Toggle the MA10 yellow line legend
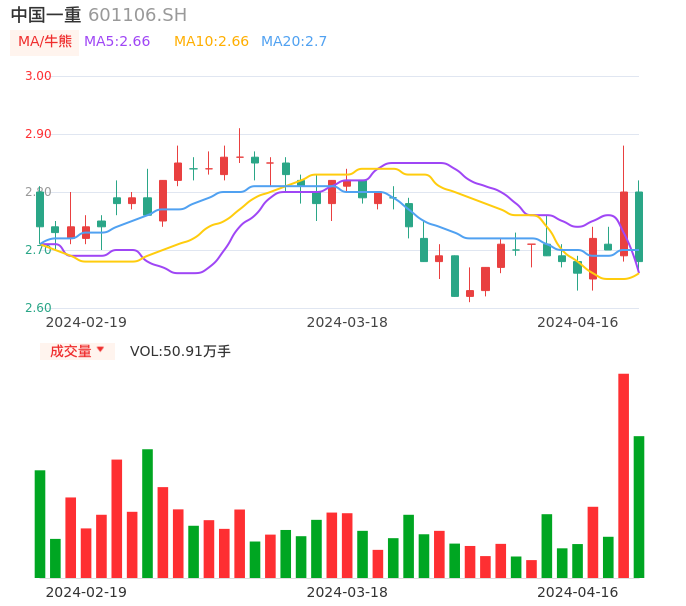686x606 pixels. pyautogui.click(x=211, y=42)
